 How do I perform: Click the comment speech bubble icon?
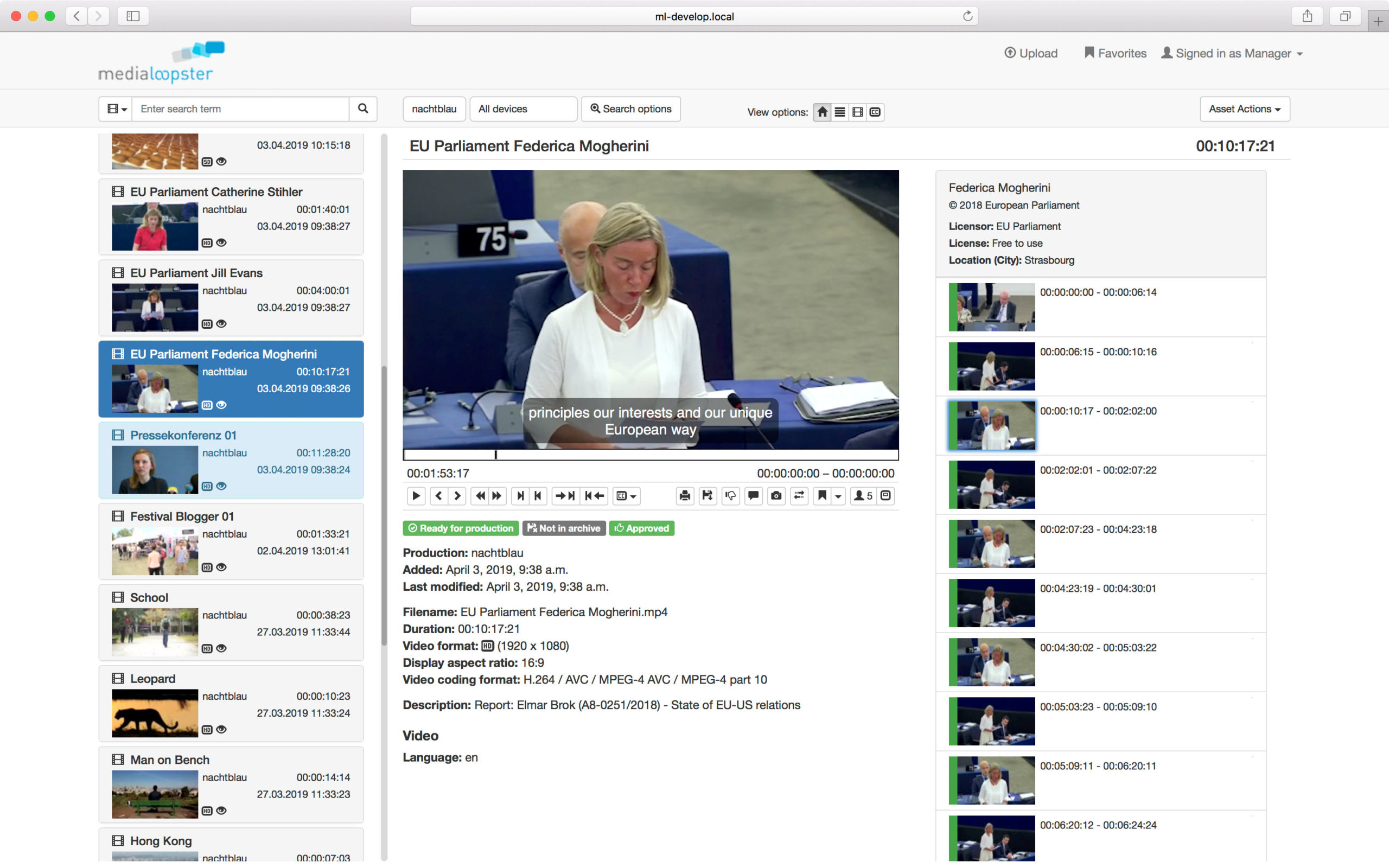coord(753,495)
